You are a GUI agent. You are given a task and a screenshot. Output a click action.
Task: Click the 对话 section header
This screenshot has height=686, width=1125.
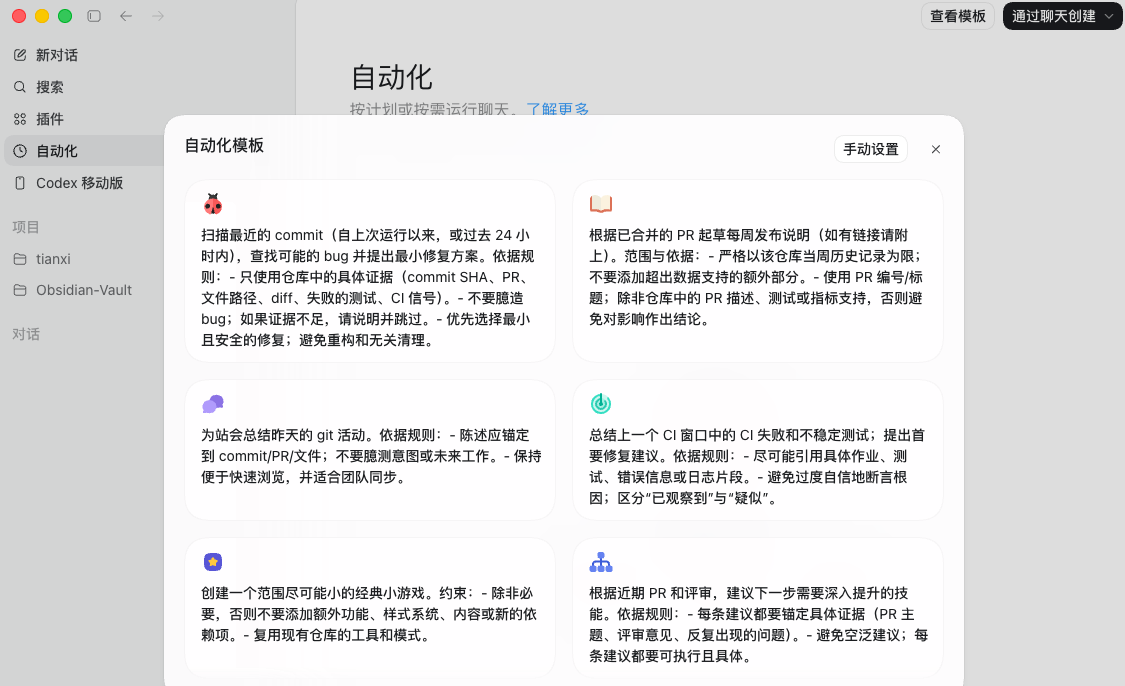click(26, 334)
